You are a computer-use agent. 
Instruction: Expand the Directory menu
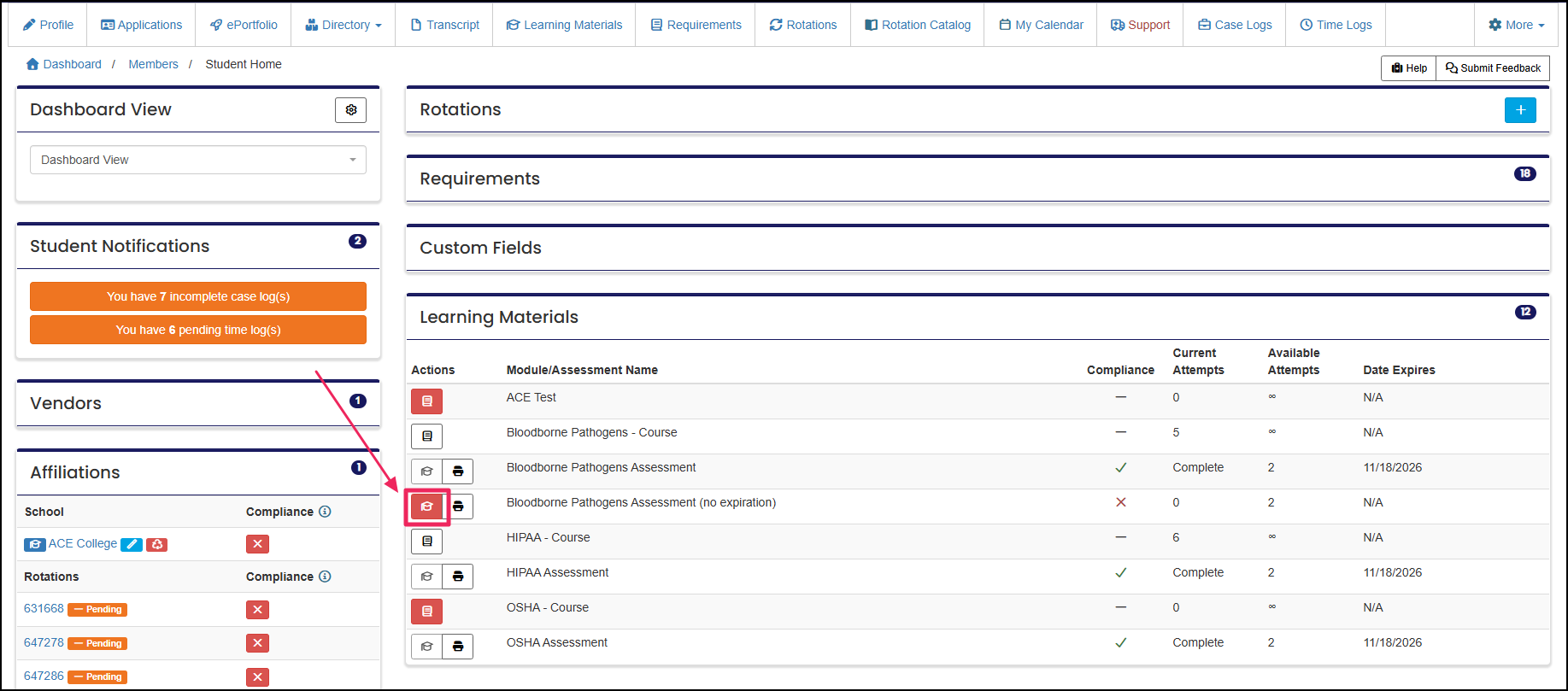point(344,25)
